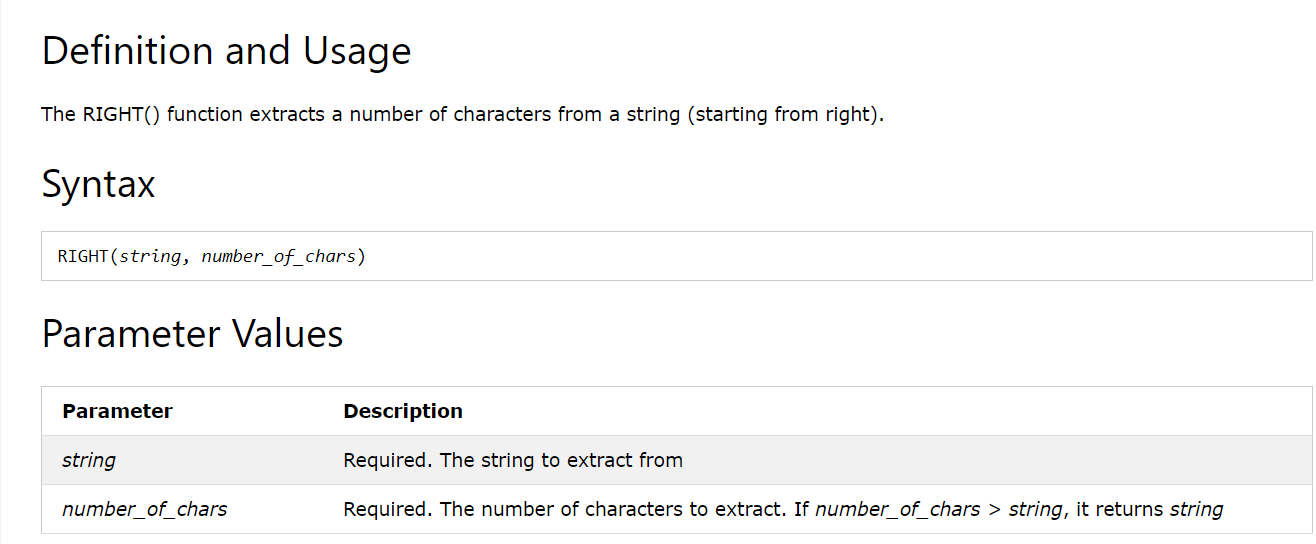Viewport: 1316px width, 544px height.
Task: Click the Definition and Usage heading
Action: pyautogui.click(x=226, y=51)
